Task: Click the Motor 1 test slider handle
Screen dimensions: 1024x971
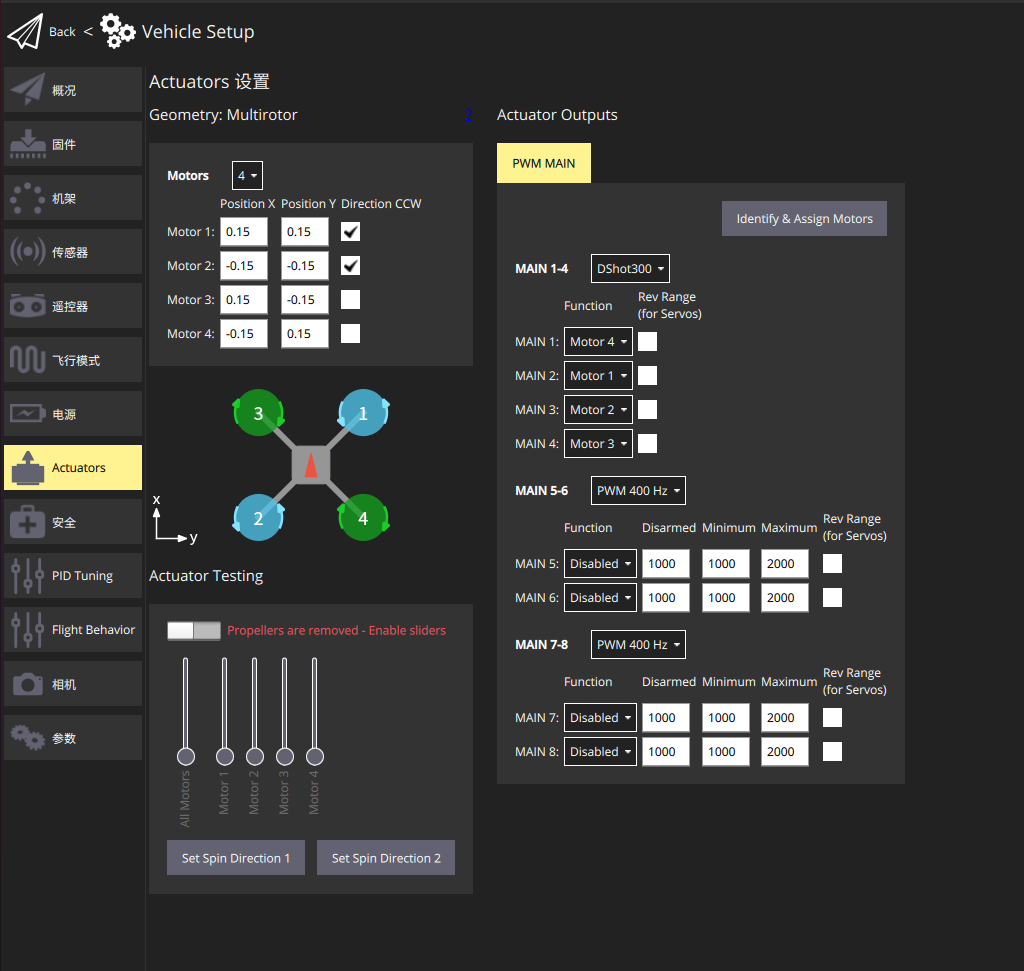Action: coord(225,757)
